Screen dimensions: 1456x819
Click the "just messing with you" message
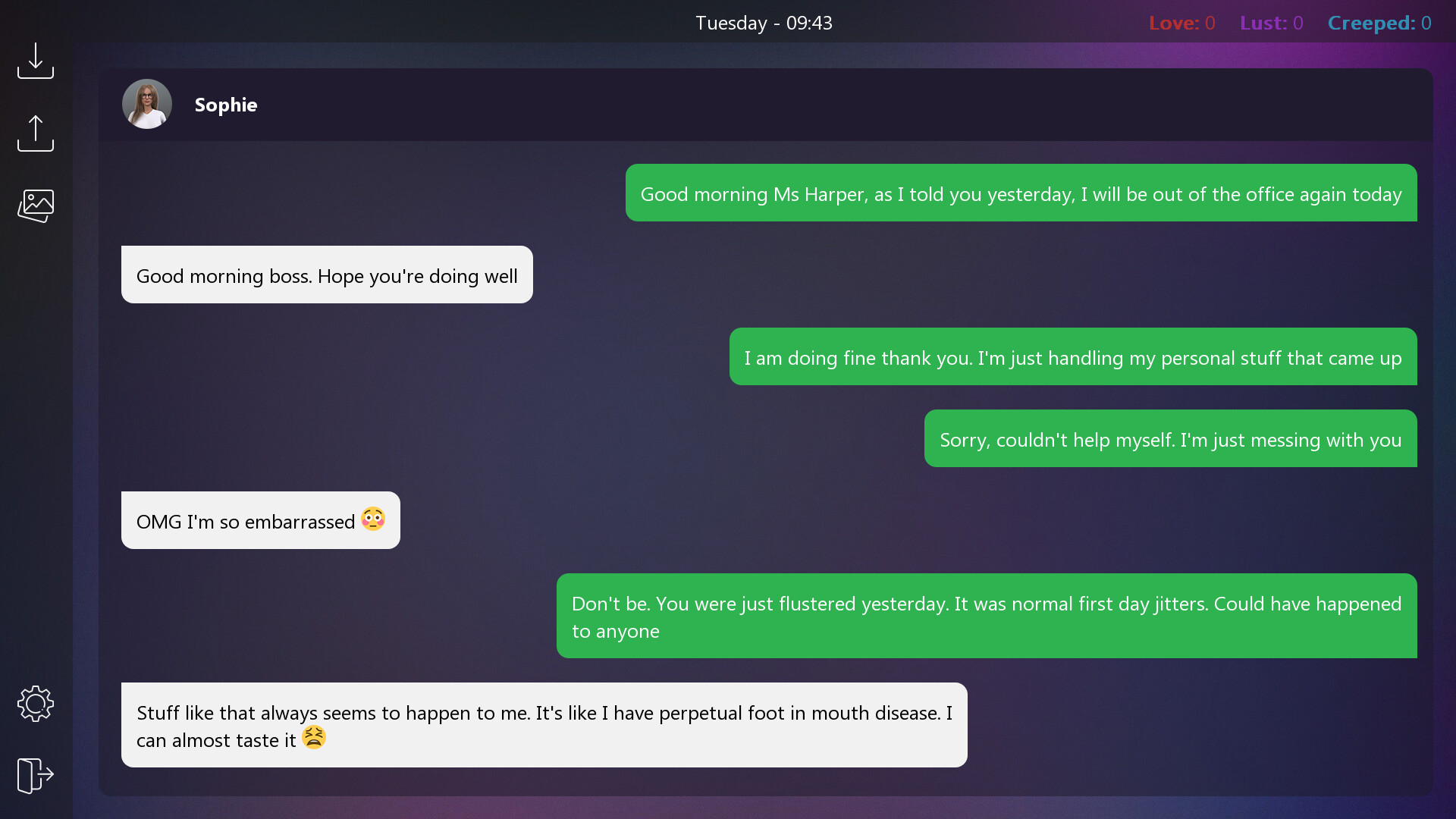point(1170,438)
